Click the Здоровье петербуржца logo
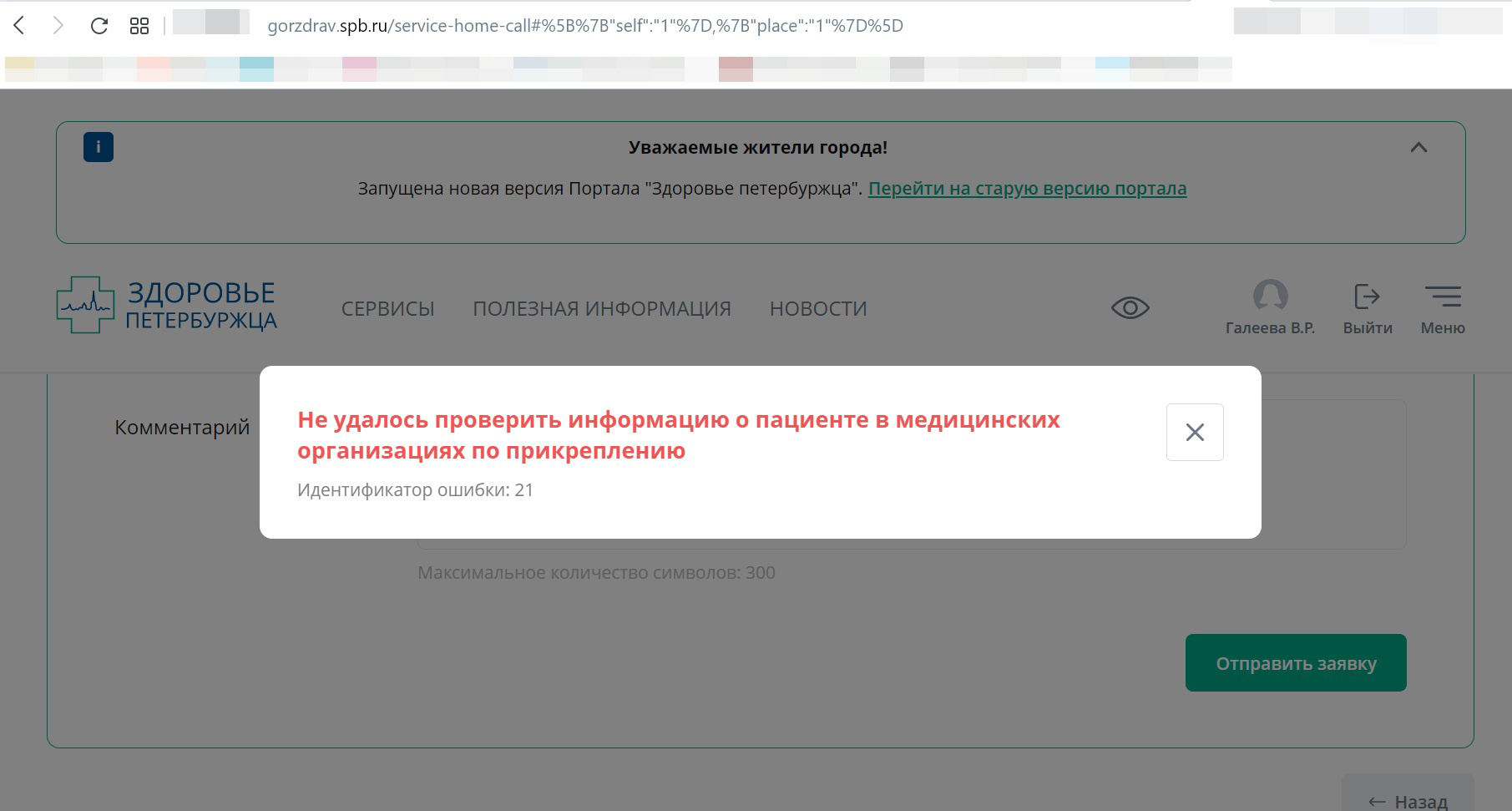This screenshot has width=1512, height=811. [x=167, y=305]
